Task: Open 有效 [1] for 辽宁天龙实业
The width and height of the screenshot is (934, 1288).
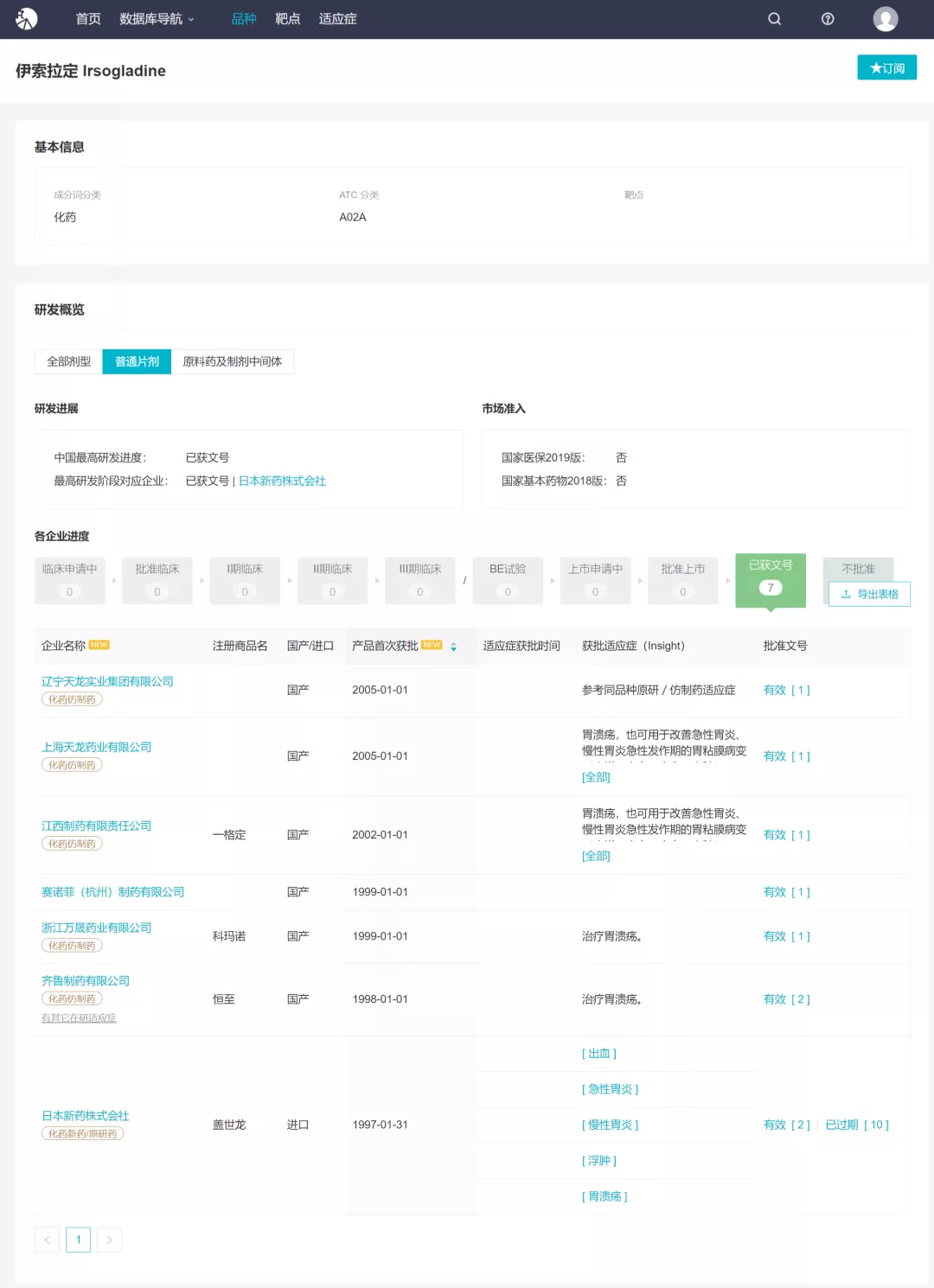Action: click(x=787, y=690)
